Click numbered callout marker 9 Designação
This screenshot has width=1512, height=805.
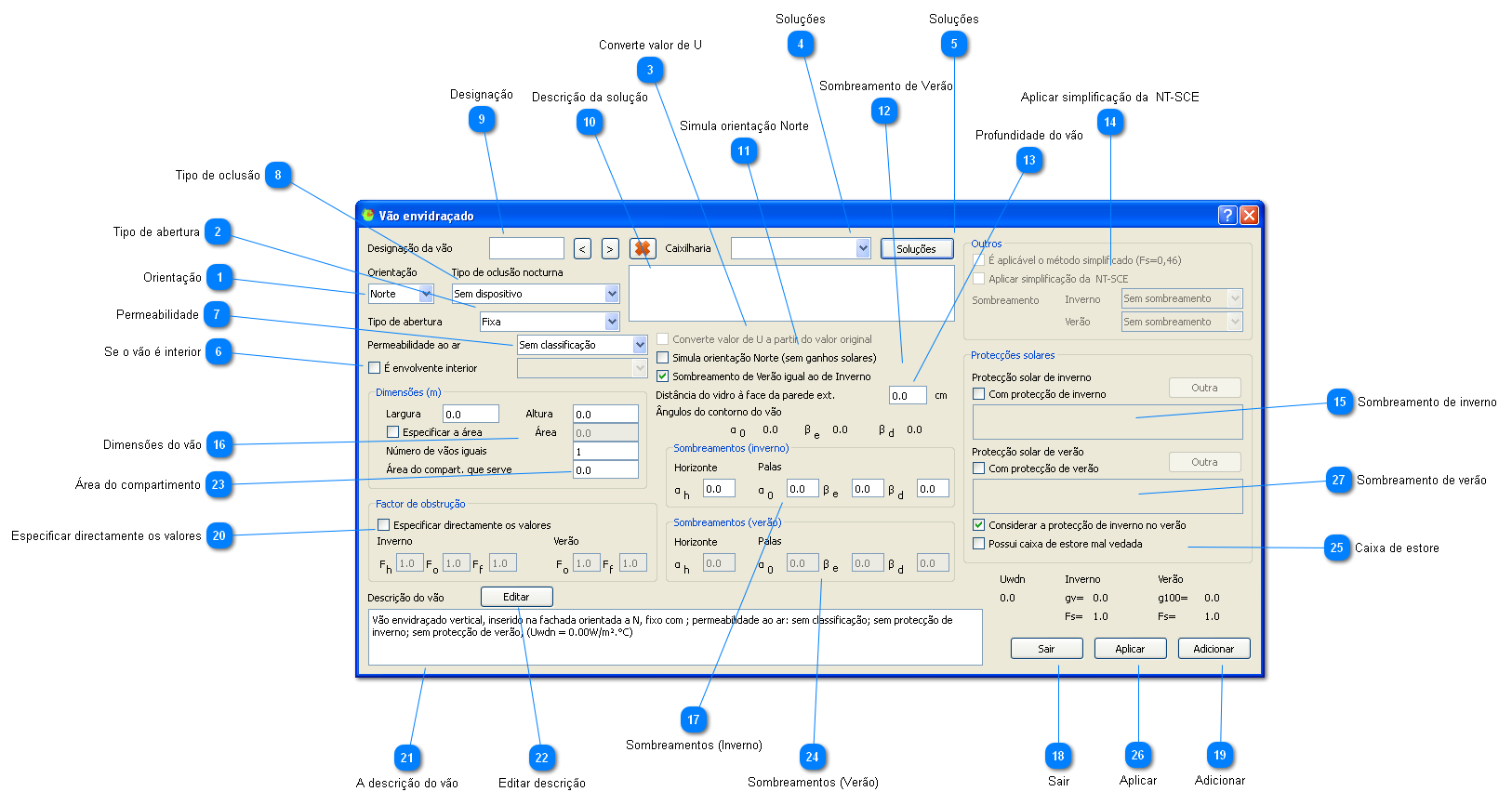point(482,119)
